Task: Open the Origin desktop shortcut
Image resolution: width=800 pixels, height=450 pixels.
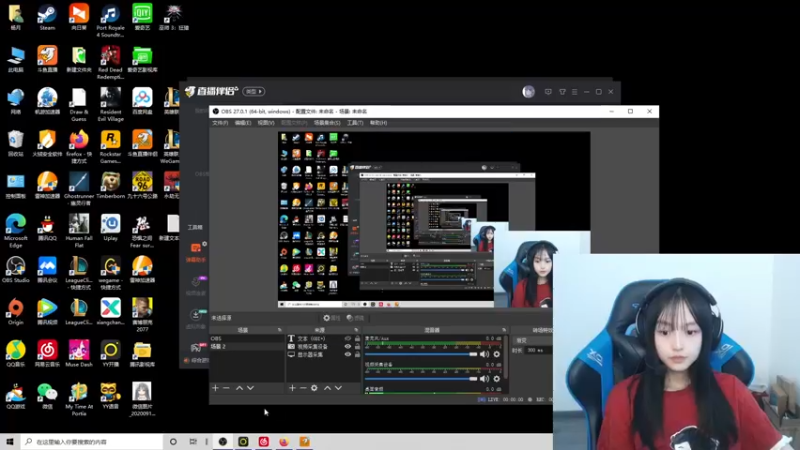Action: 15,312
